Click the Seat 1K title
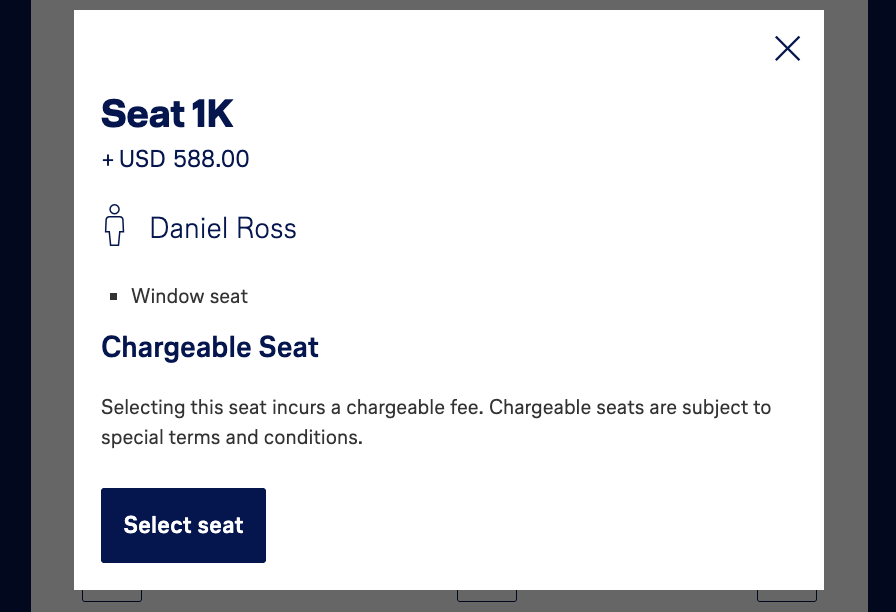Viewport: 896px width, 612px height. [x=166, y=114]
